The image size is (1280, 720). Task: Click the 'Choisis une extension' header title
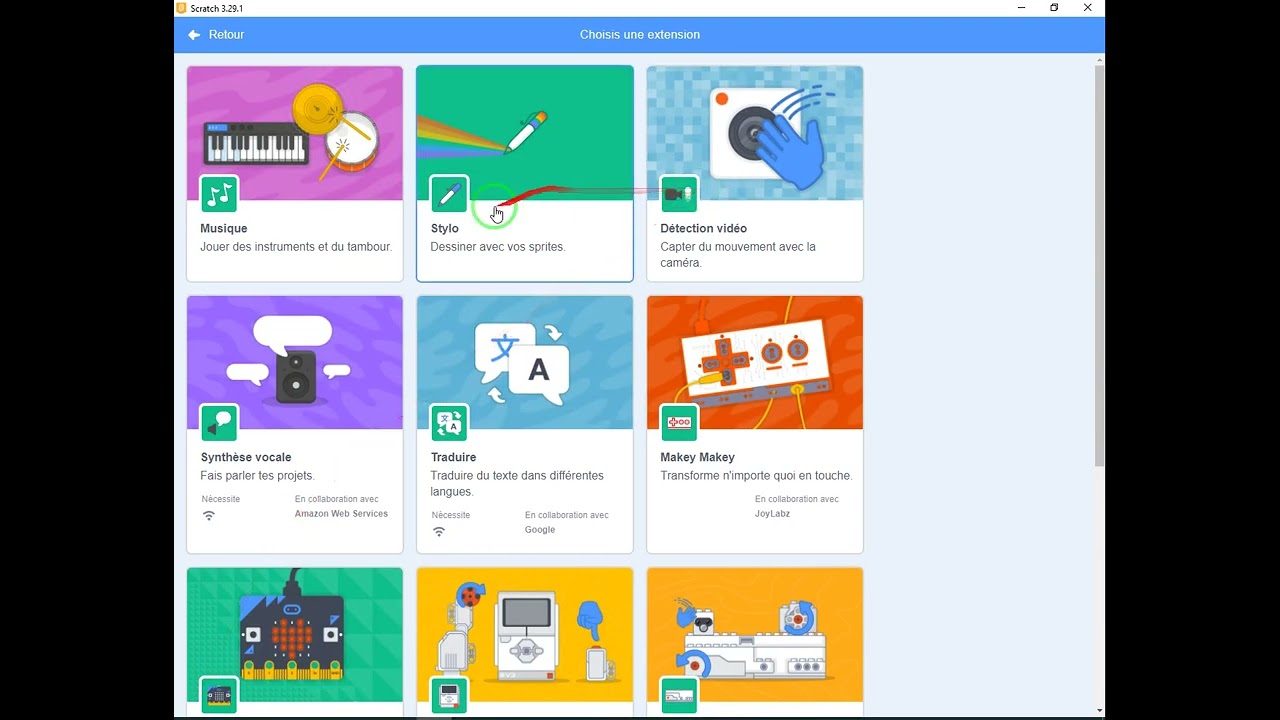click(640, 35)
